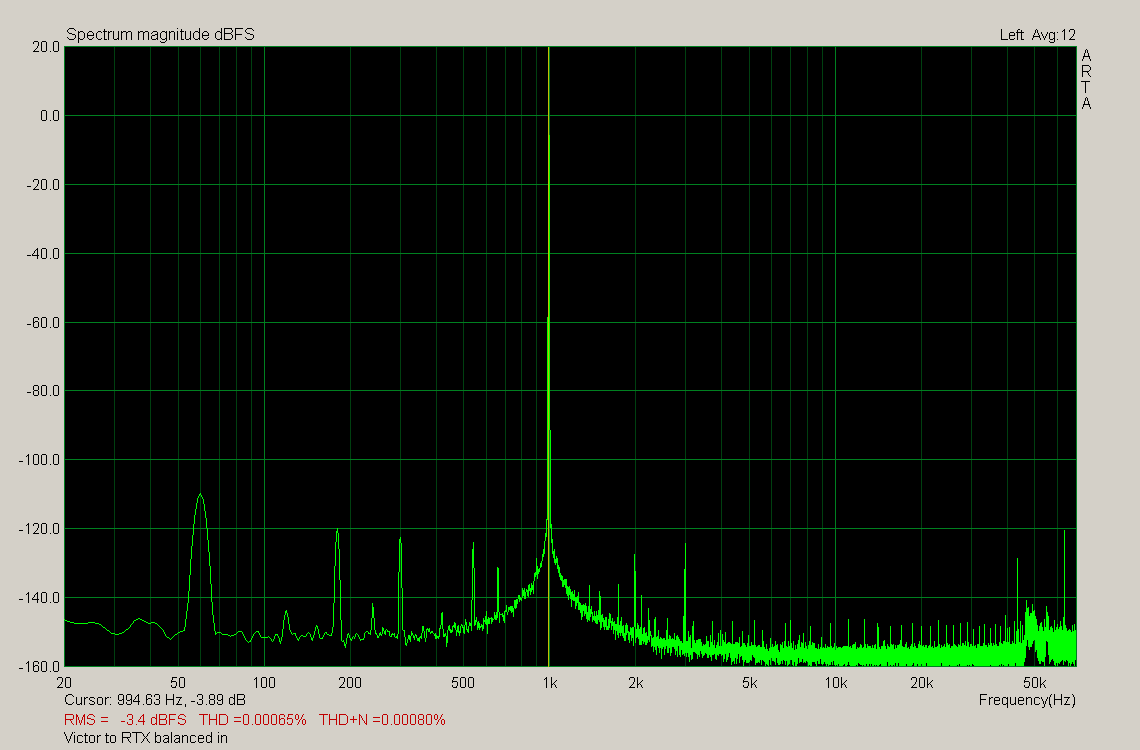Click the -80.0 dB axis label

pos(43,390)
